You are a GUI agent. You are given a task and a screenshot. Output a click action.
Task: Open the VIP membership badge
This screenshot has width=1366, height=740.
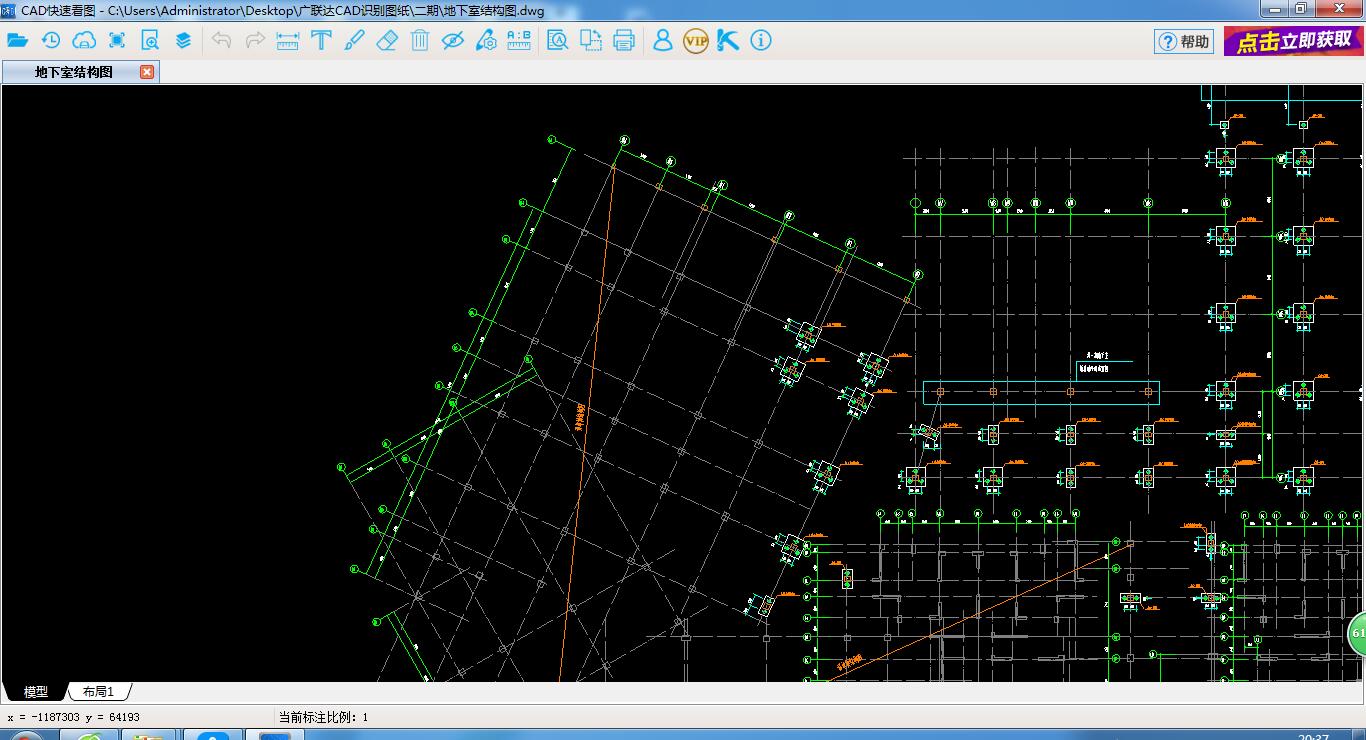[x=695, y=41]
